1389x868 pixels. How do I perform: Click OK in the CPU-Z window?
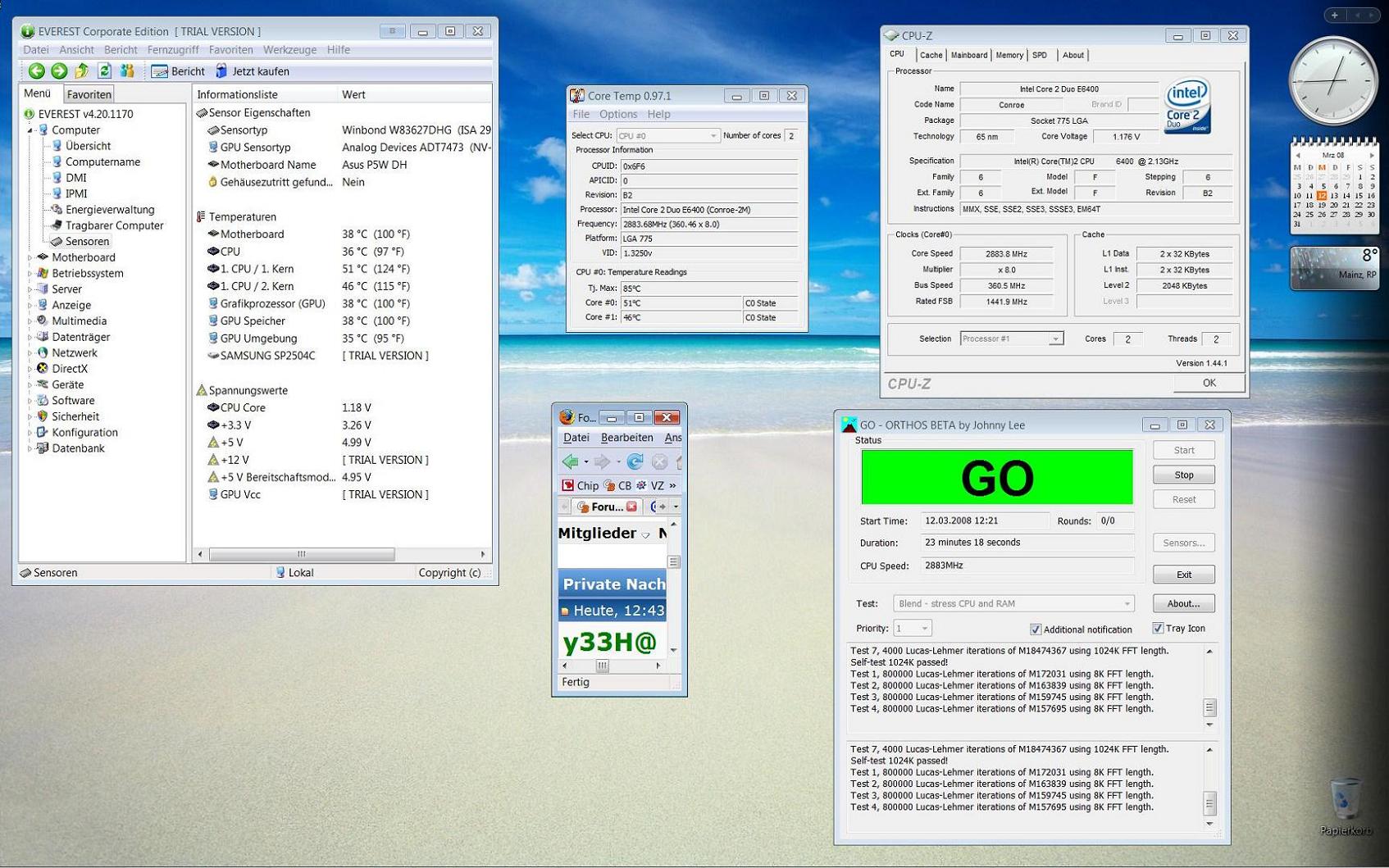coord(1209,383)
